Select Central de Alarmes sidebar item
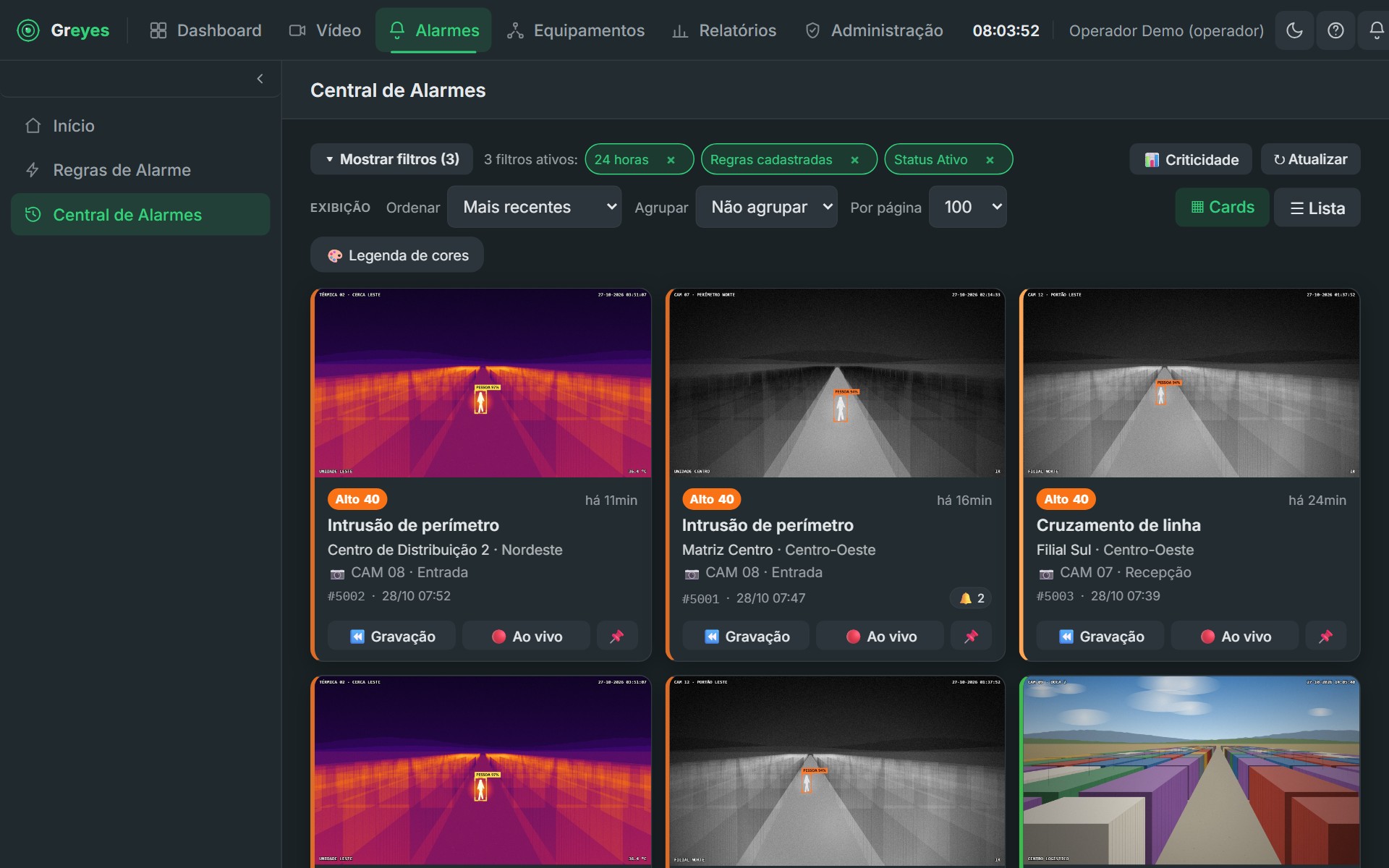1389x868 pixels. [x=140, y=215]
